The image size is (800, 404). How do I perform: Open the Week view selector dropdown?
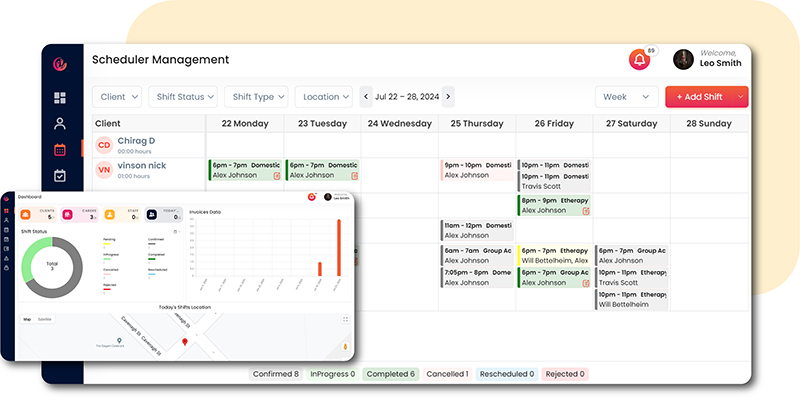pos(626,97)
